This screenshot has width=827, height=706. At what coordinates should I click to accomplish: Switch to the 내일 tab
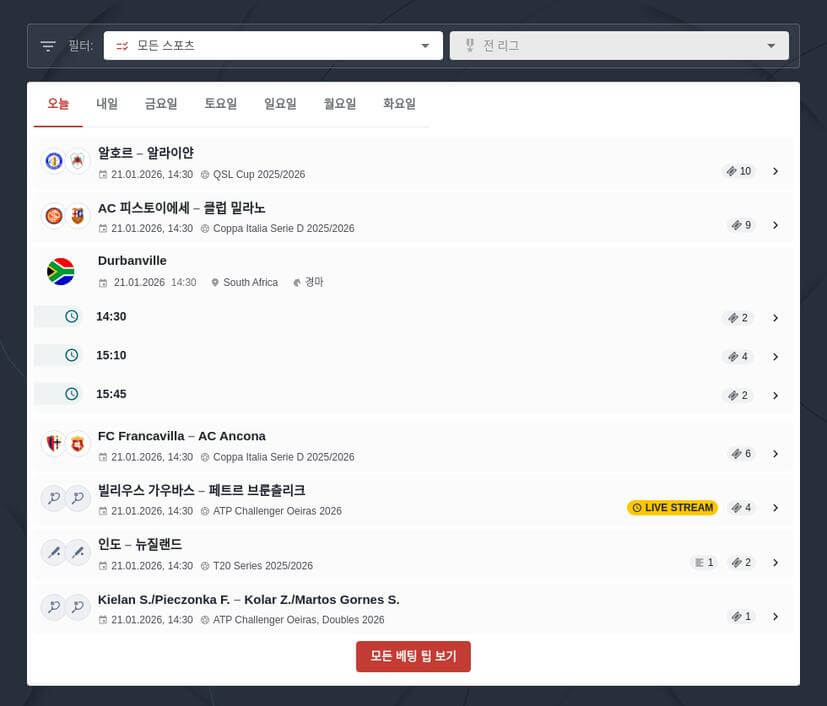click(107, 104)
